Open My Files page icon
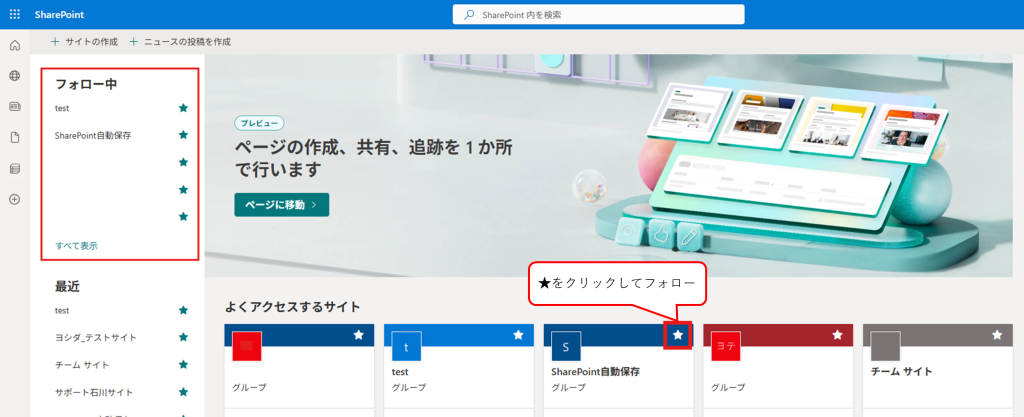Screen dimensions: 1024x417 pyautogui.click(x=14, y=137)
